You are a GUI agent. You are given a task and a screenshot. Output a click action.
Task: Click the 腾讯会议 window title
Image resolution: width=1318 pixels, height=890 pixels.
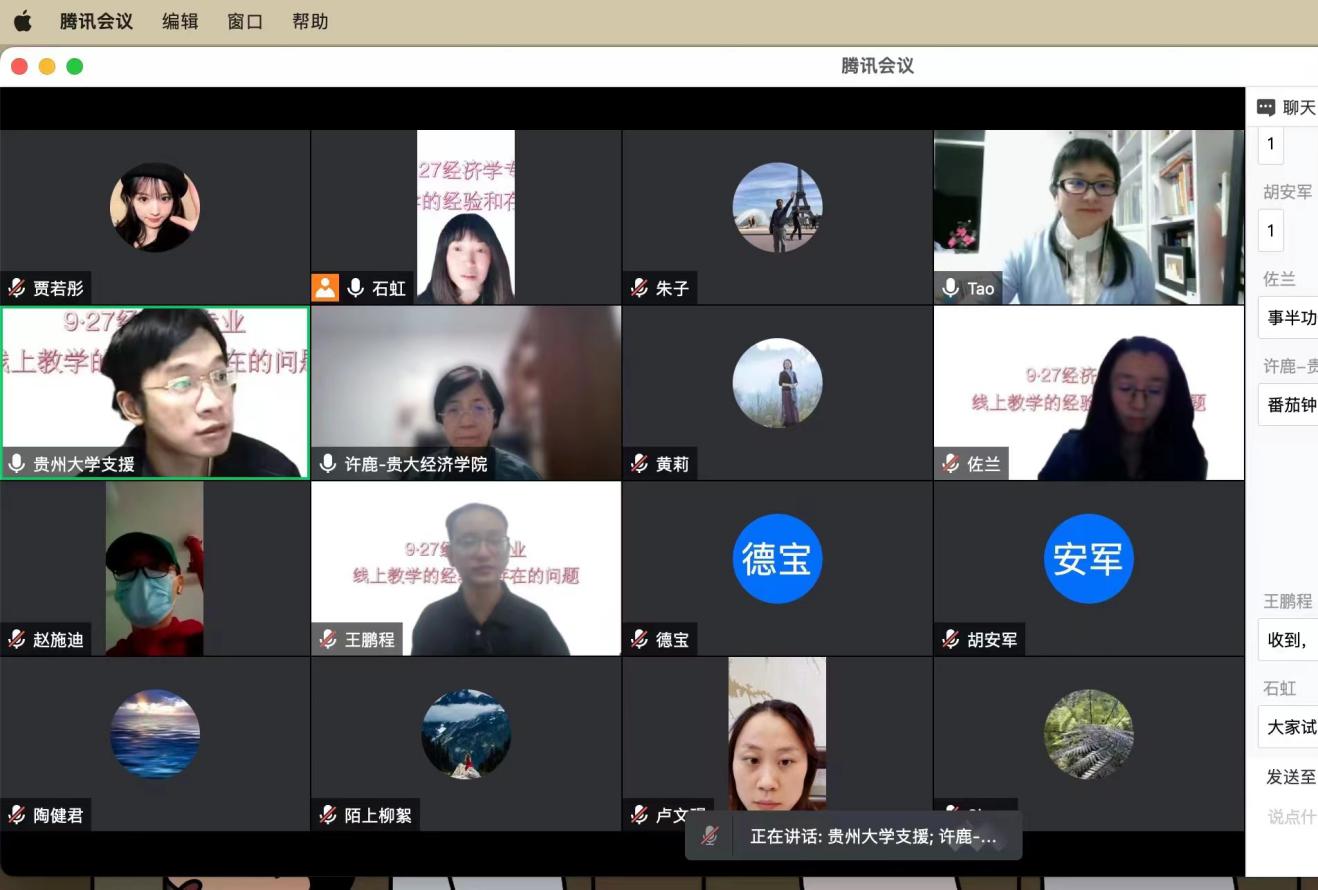point(877,66)
